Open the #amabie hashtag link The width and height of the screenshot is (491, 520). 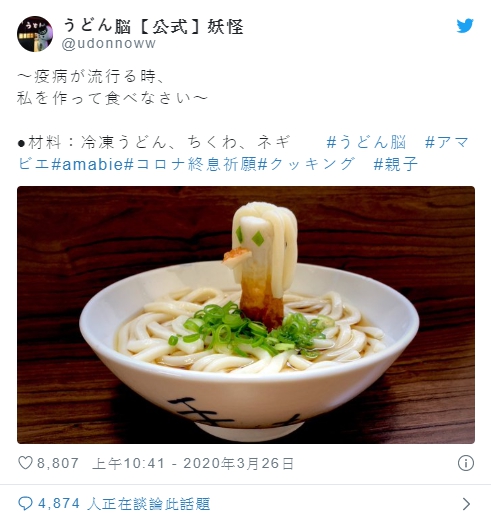[x=88, y=164]
